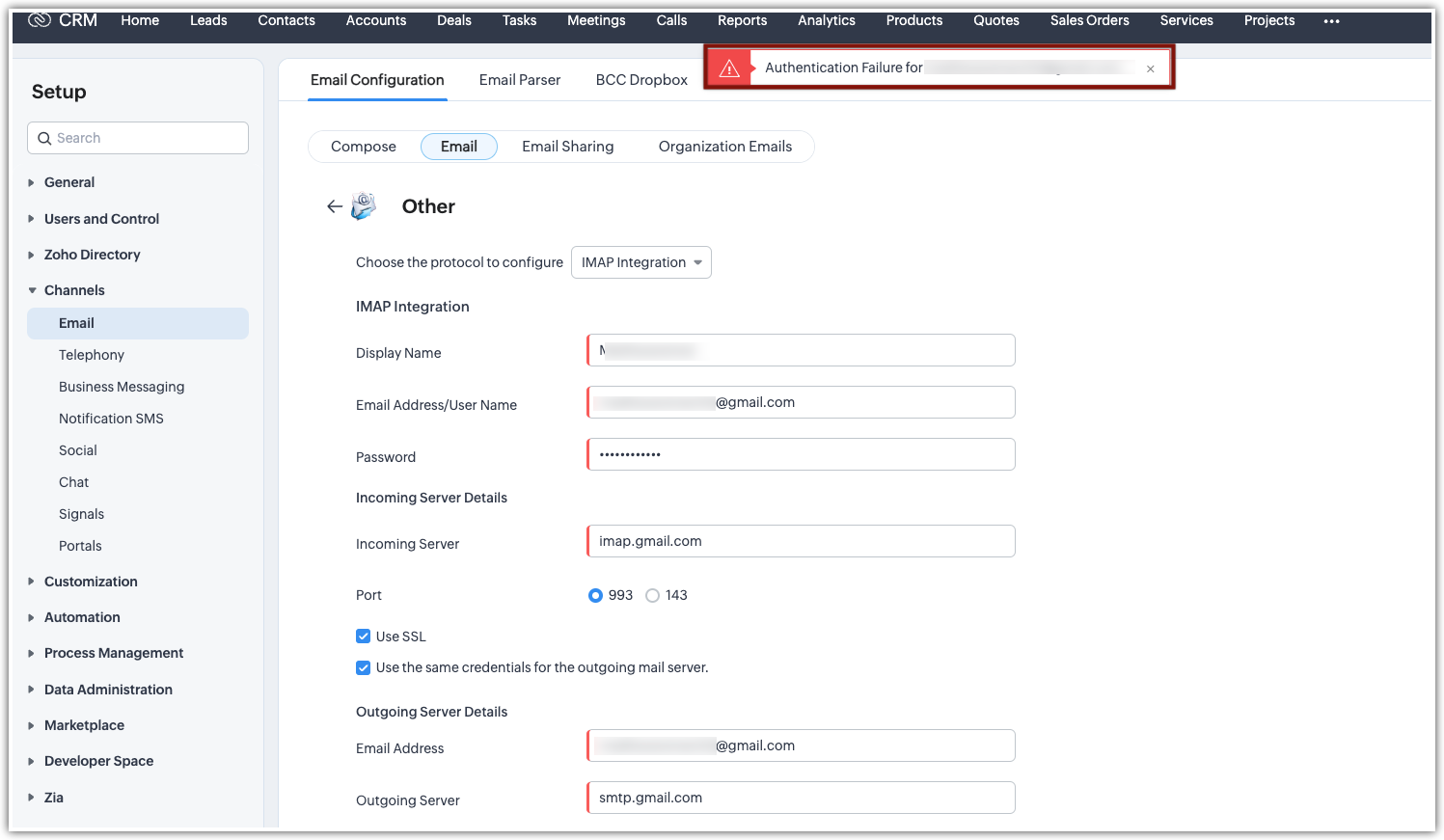Expand Zoho Directory section
The width and height of the screenshot is (1444, 840).
click(x=32, y=255)
